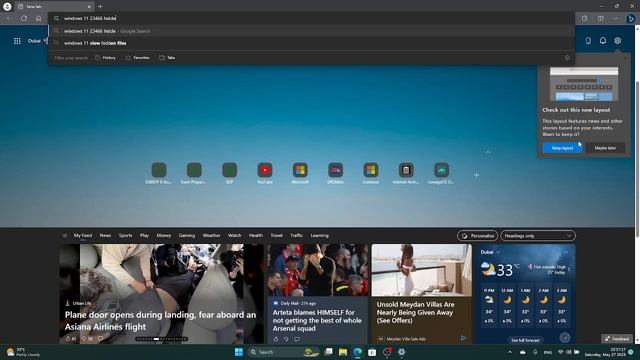Reload the page with refresh button
This screenshot has height=360, width=640.
click(x=24, y=18)
